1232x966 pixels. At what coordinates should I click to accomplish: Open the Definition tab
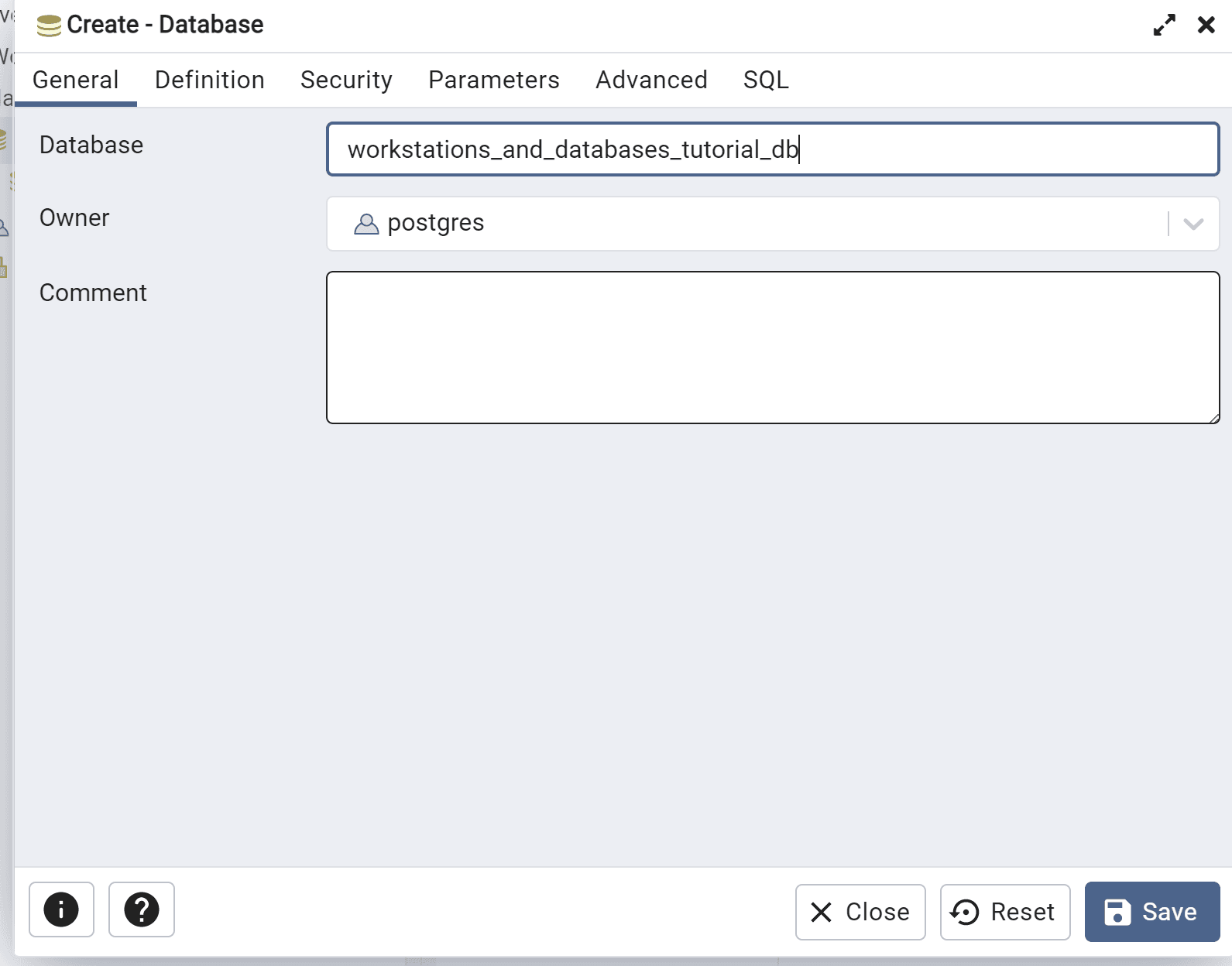(210, 80)
